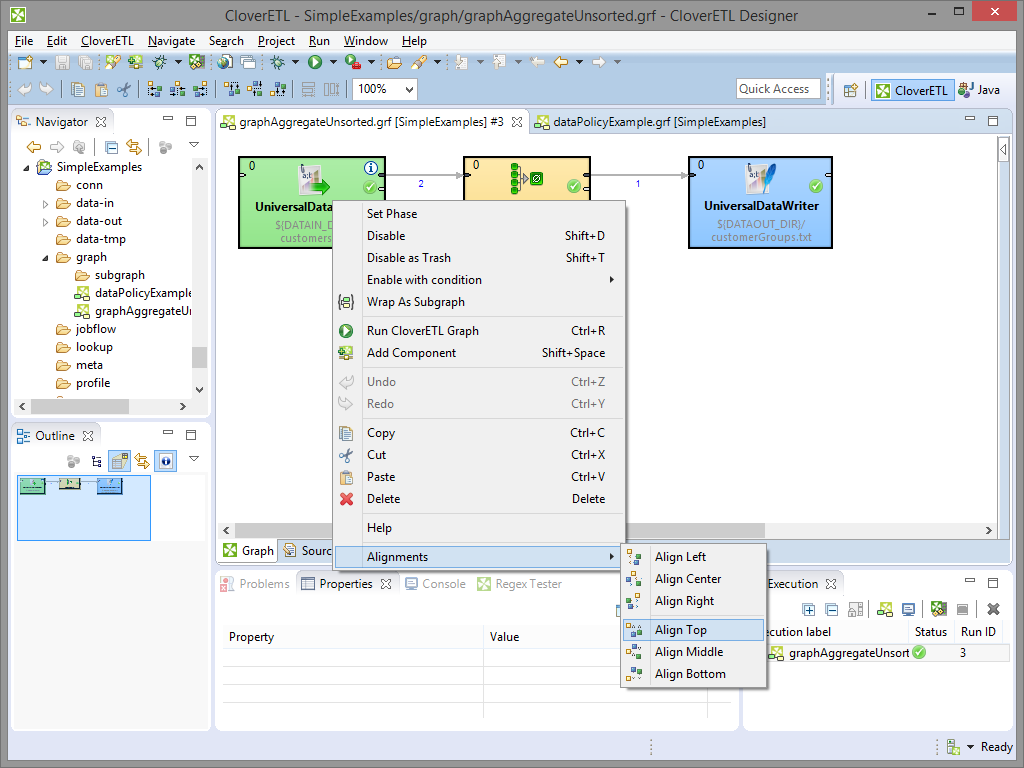Click expand all plus icon in Execution panel
Screen dimensions: 1024x768
[x=808, y=609]
